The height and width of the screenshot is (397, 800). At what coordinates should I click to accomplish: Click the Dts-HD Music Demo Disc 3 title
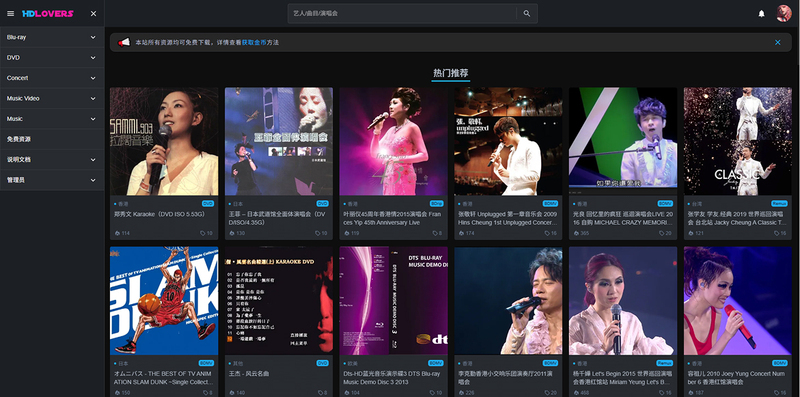pyautogui.click(x=392, y=378)
